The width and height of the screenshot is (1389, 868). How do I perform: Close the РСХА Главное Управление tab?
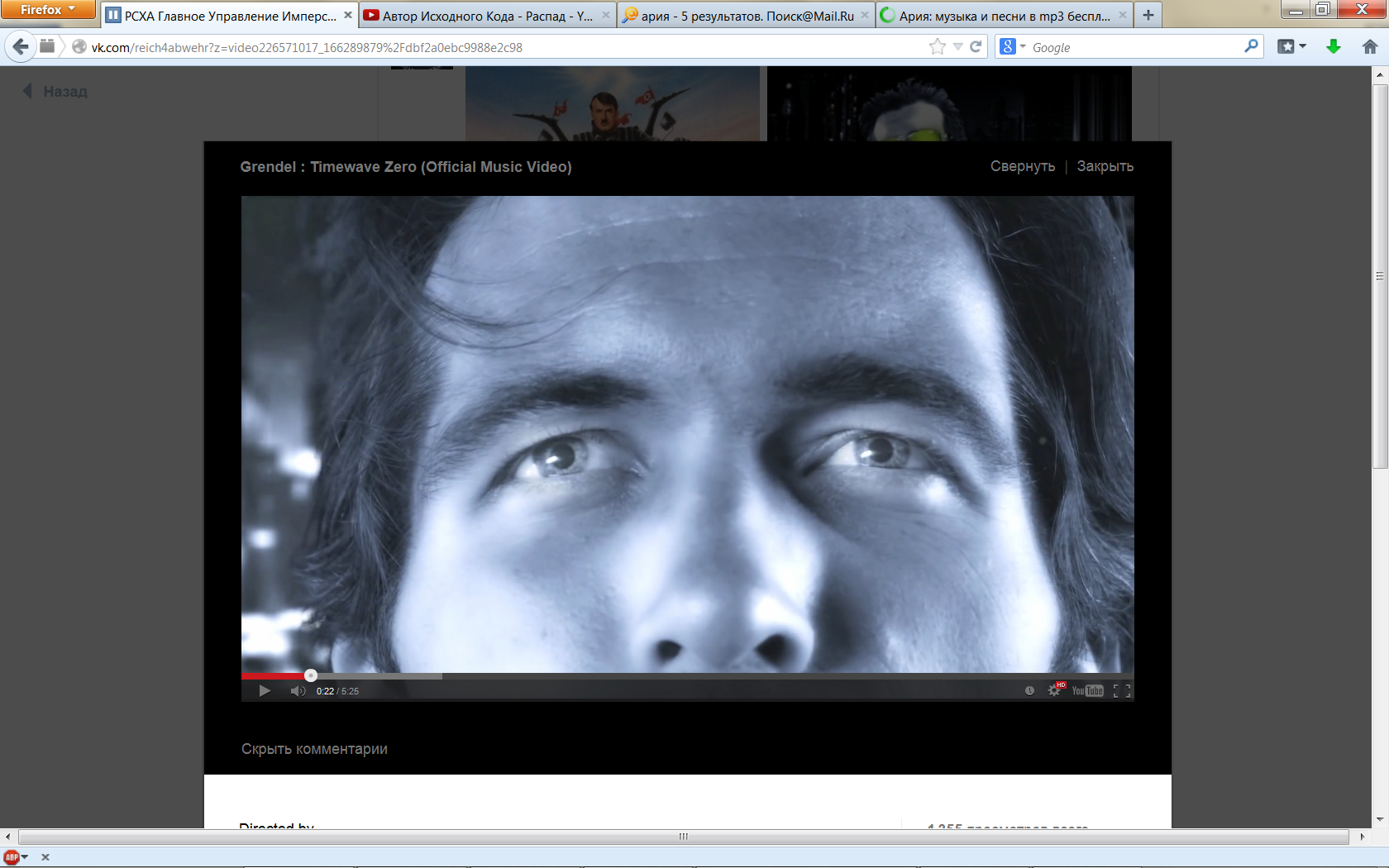pos(348,15)
